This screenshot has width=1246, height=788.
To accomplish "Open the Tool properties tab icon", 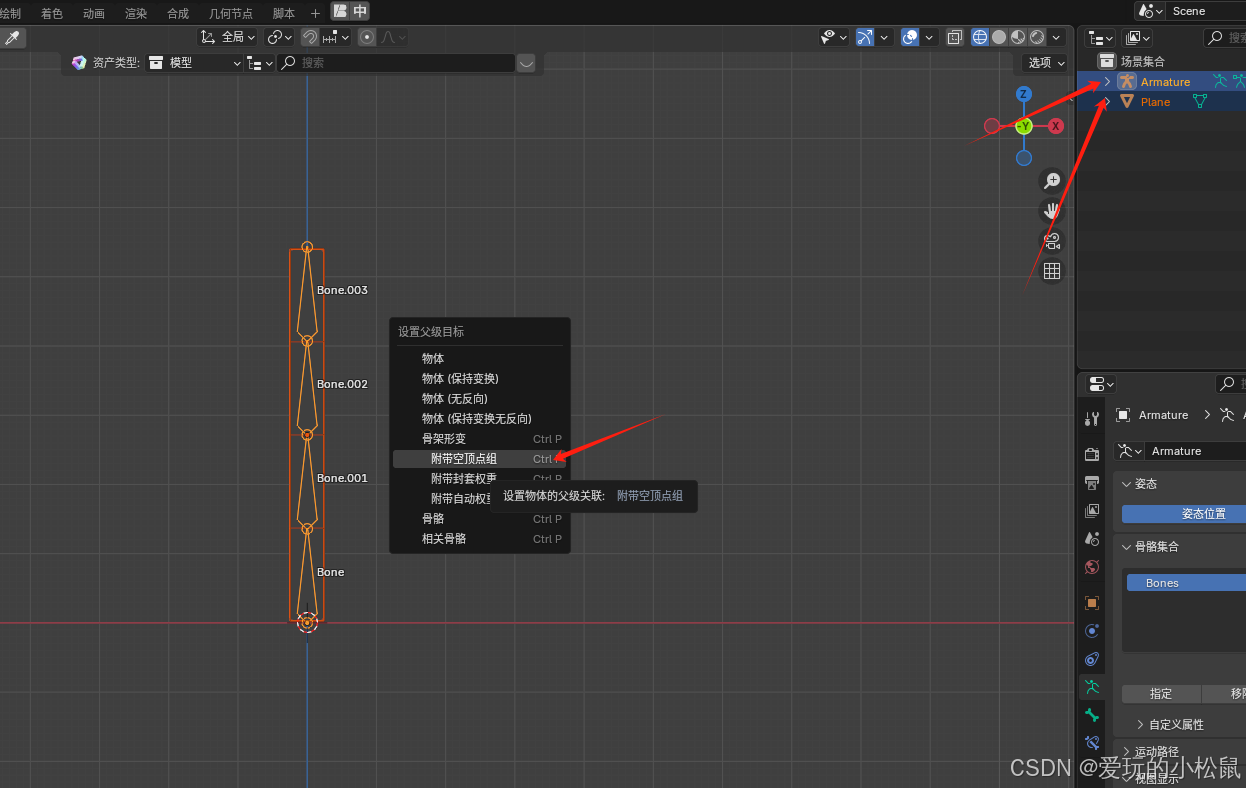I will pos(1092,419).
